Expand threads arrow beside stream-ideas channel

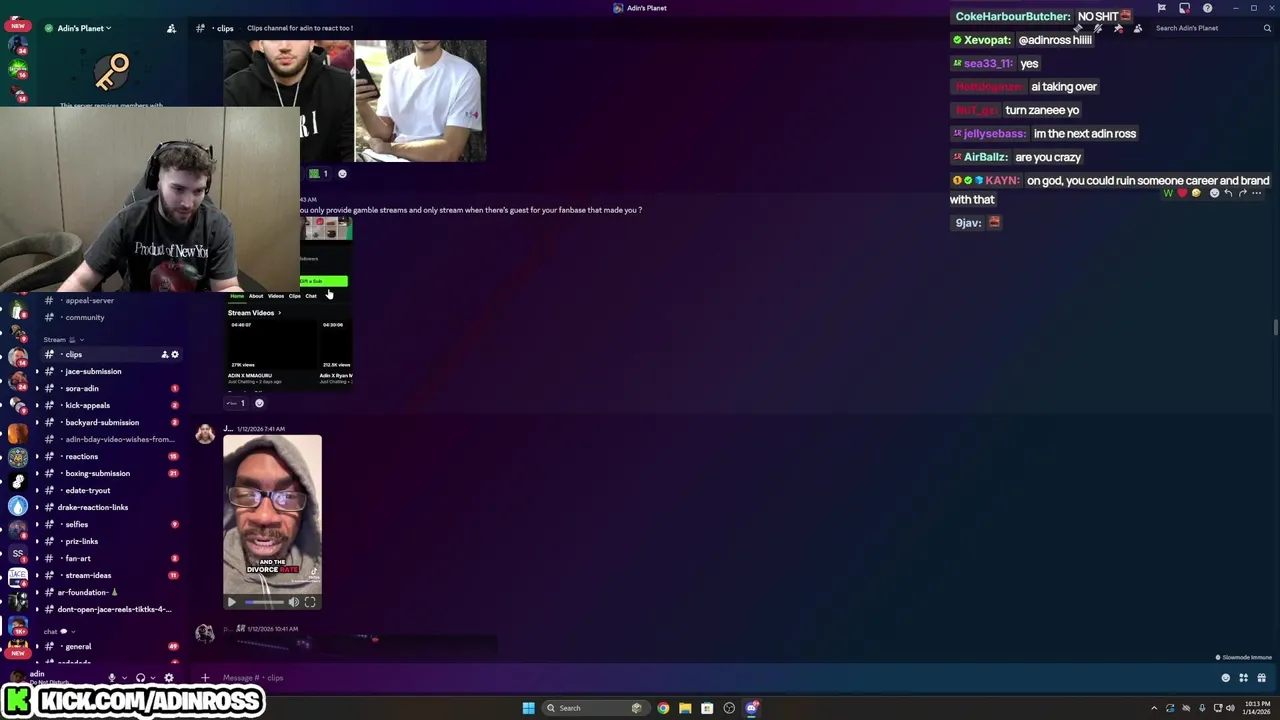(x=37, y=575)
